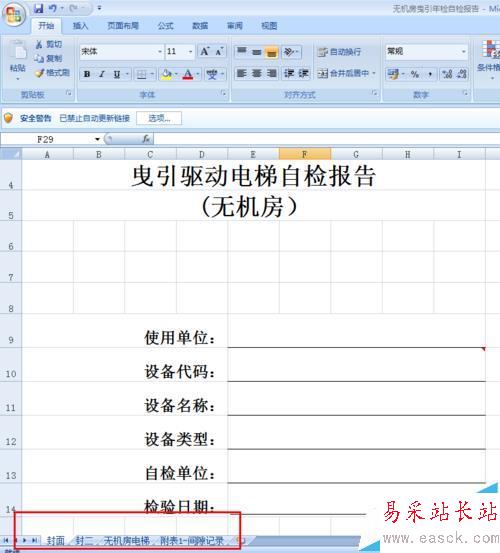Open underline style dropdown arrow

tap(127, 74)
